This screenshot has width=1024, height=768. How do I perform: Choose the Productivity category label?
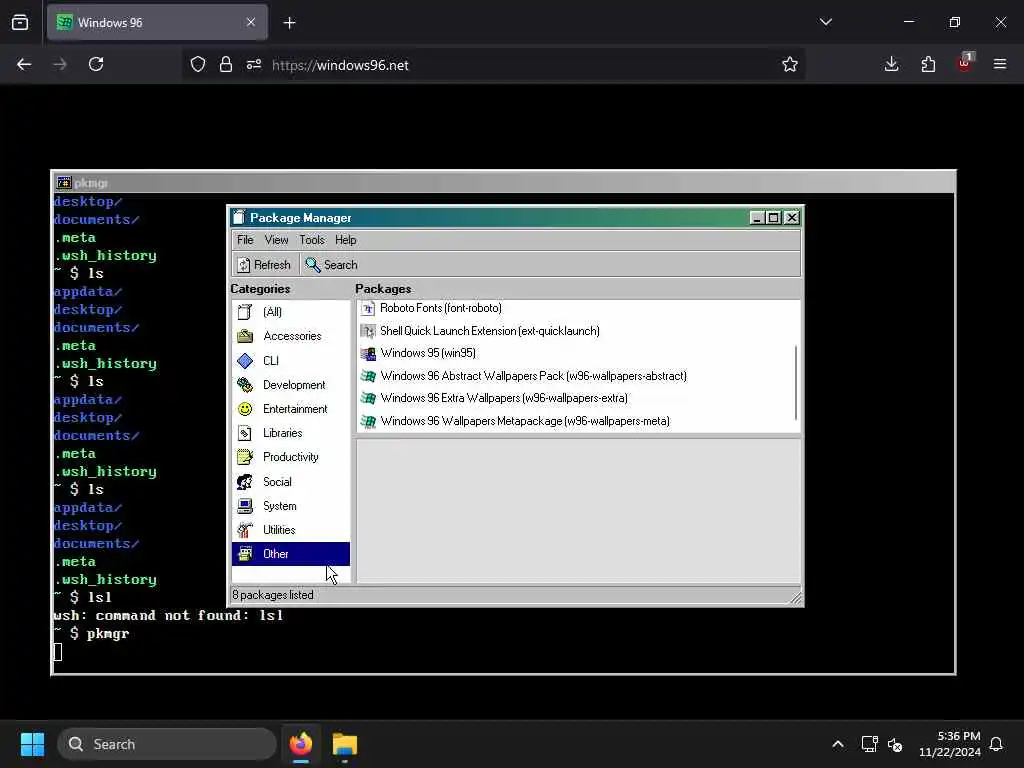[x=291, y=457]
